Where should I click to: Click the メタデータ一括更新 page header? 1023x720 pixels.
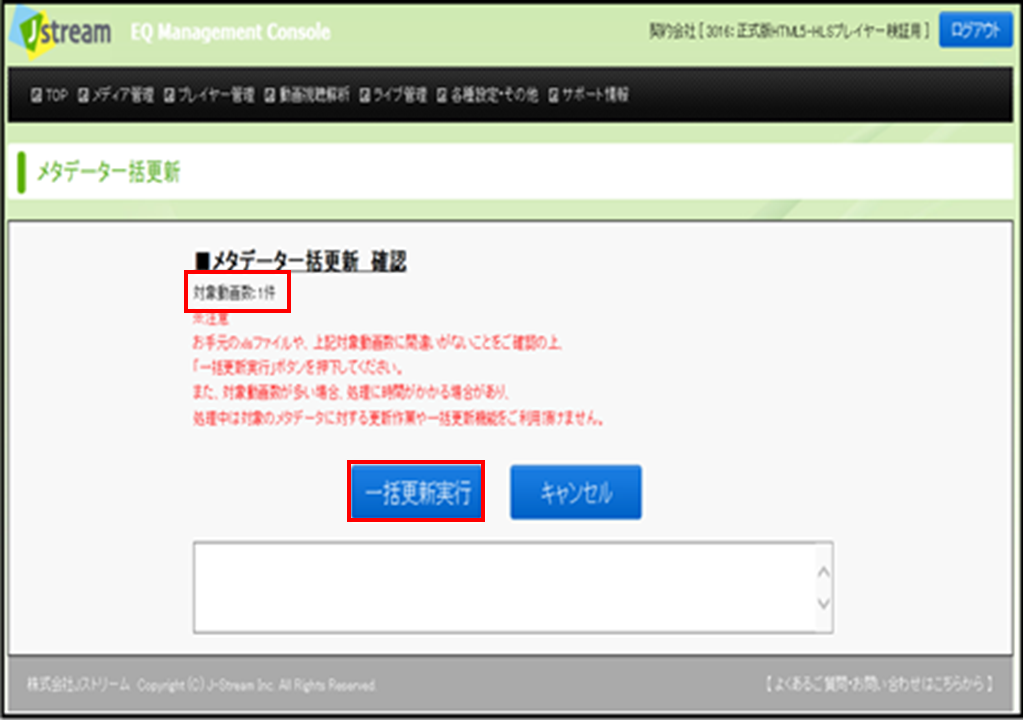pyautogui.click(x=109, y=173)
